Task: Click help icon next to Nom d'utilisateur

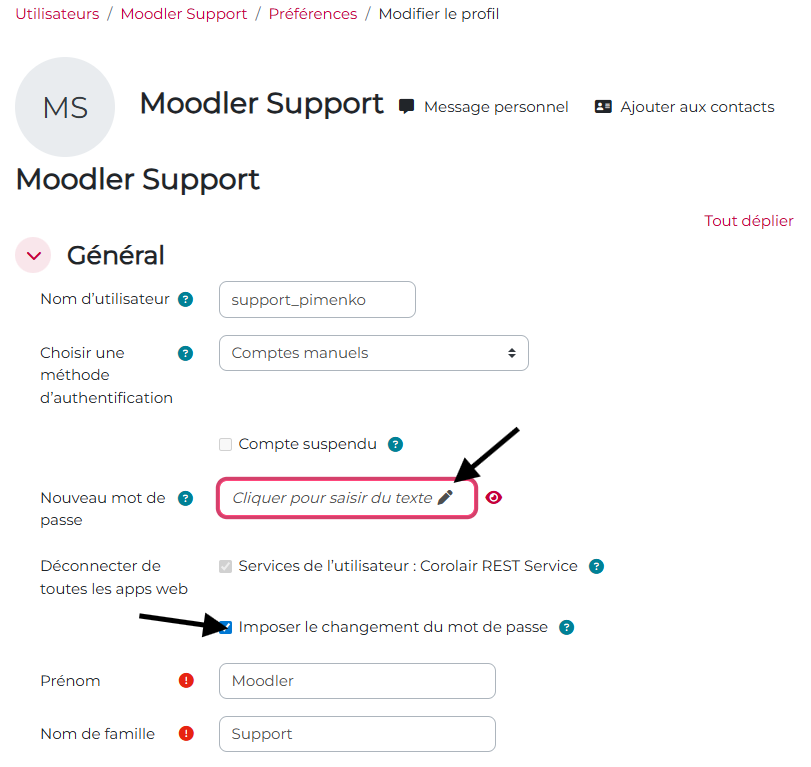Action: coord(186,299)
